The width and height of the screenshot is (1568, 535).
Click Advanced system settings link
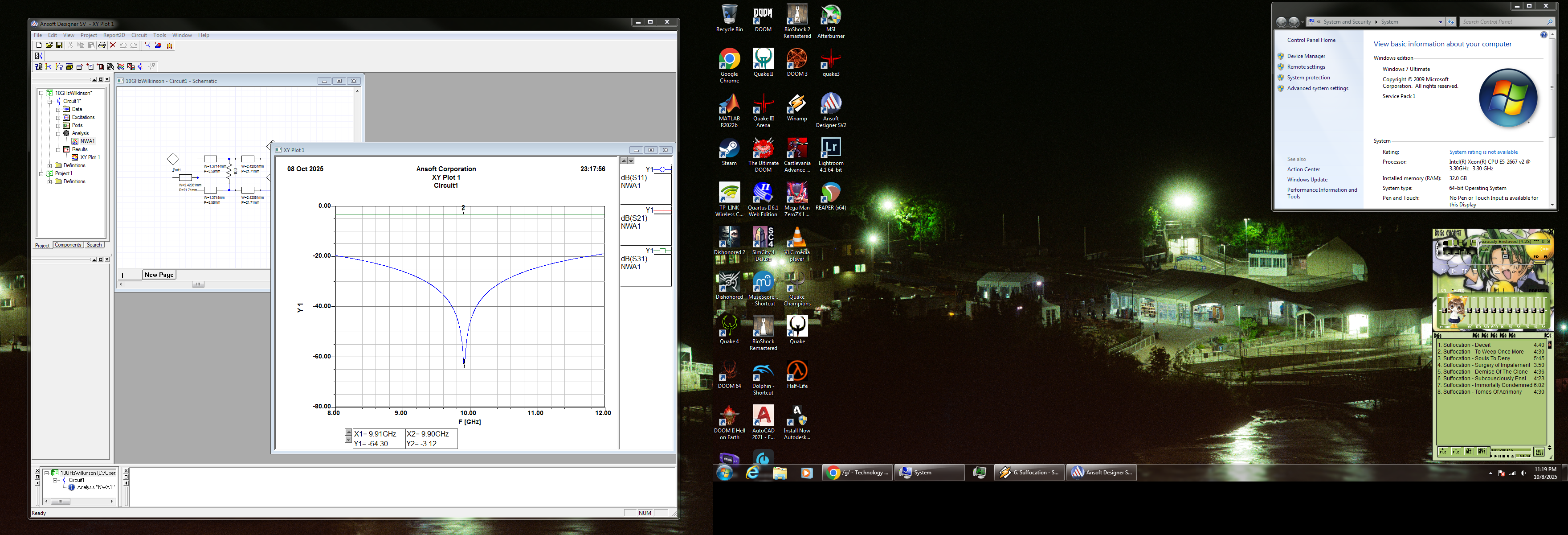(x=1317, y=88)
